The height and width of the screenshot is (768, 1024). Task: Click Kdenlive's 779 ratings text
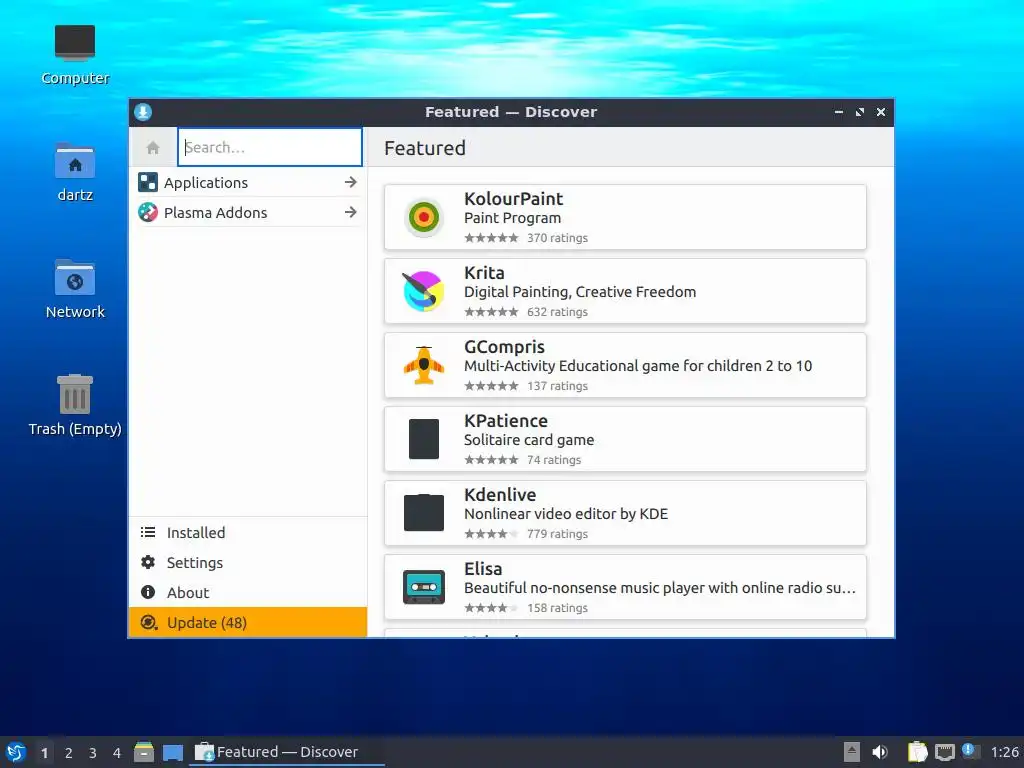coord(557,534)
